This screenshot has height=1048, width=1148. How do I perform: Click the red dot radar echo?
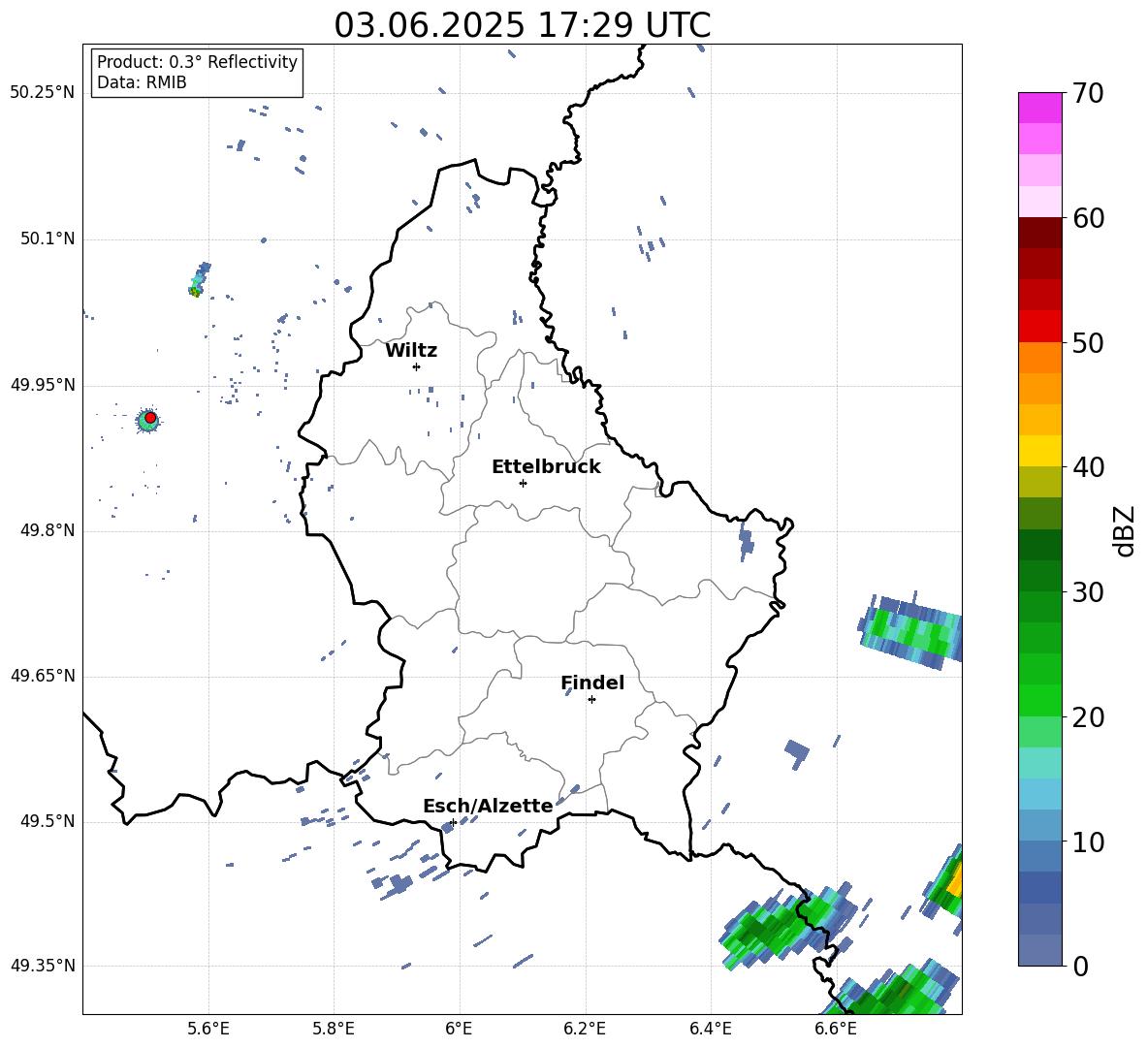pos(150,418)
